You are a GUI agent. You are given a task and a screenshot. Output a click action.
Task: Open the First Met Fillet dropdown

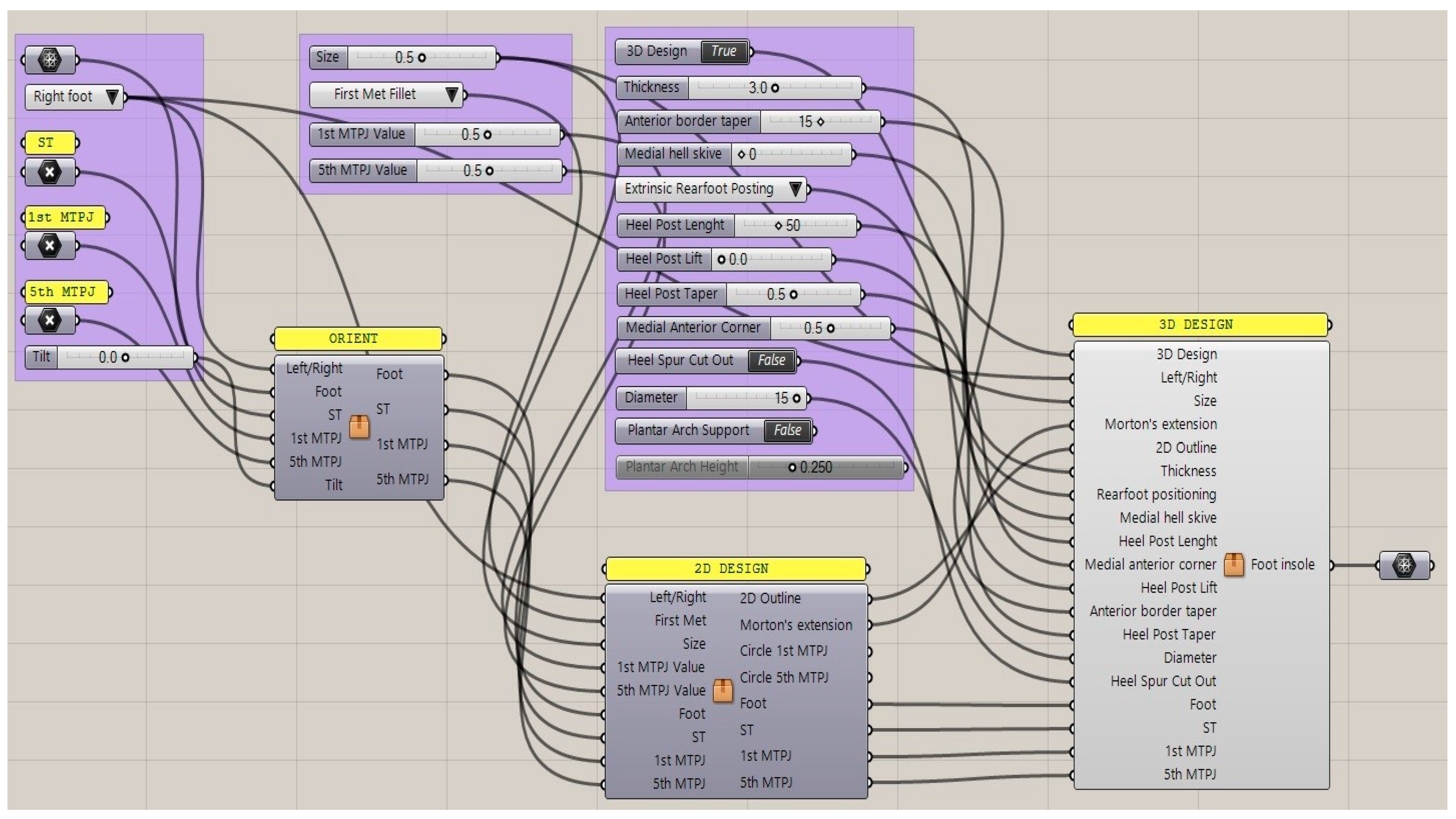click(x=452, y=94)
